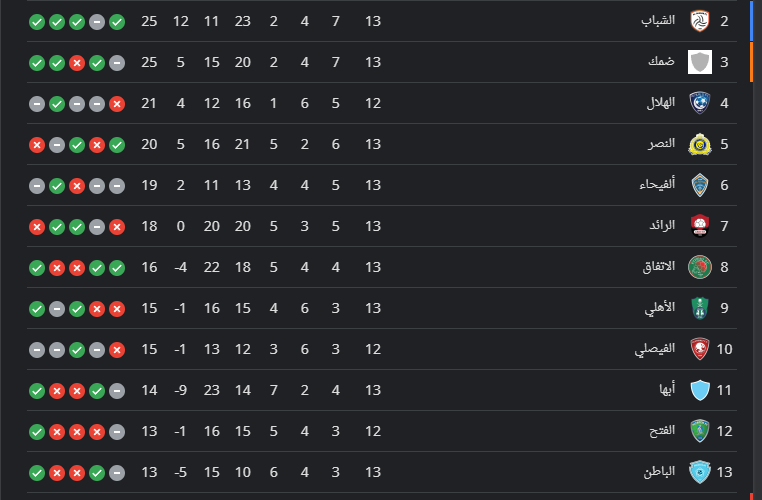762x500 pixels.
Task: Click the red loss icon in ضمك row
Action: [x=77, y=63]
